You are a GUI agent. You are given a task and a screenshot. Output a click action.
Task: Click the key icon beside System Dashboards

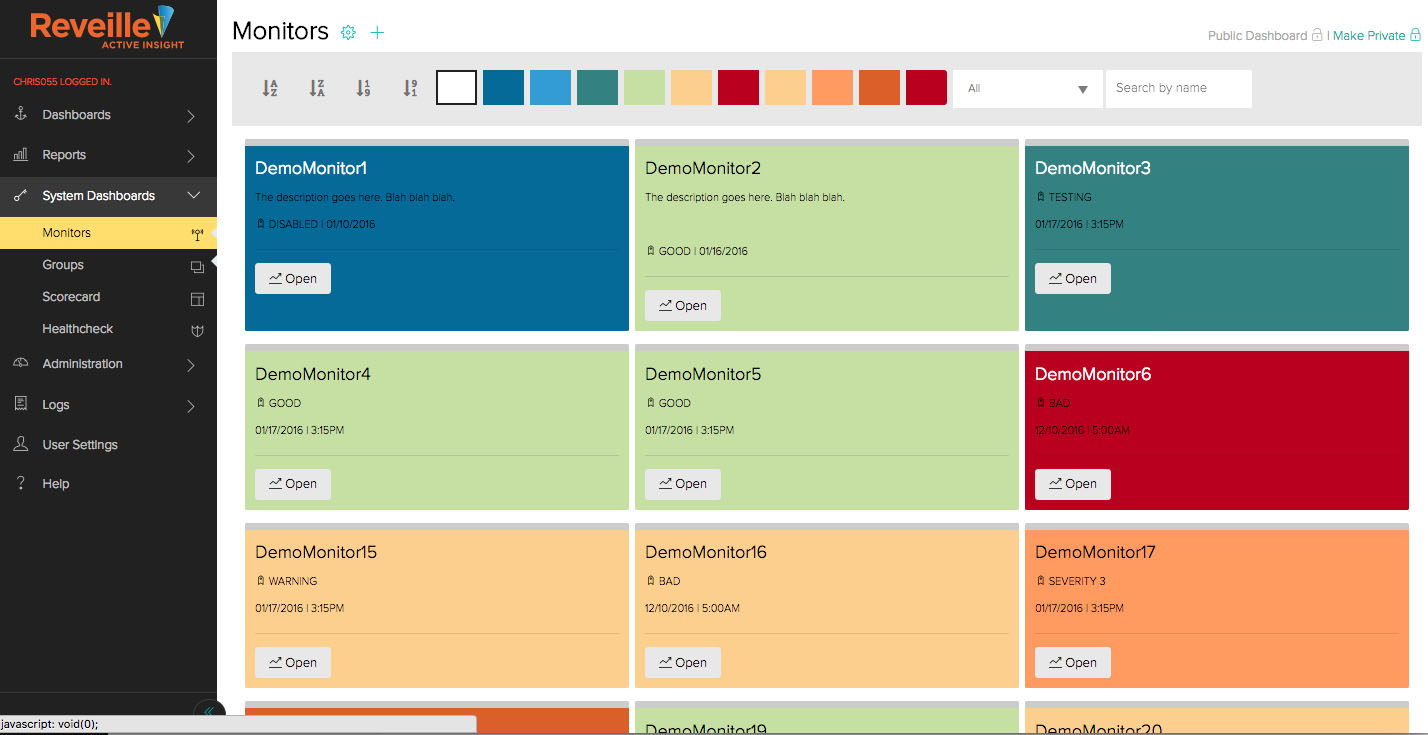pyautogui.click(x=20, y=196)
